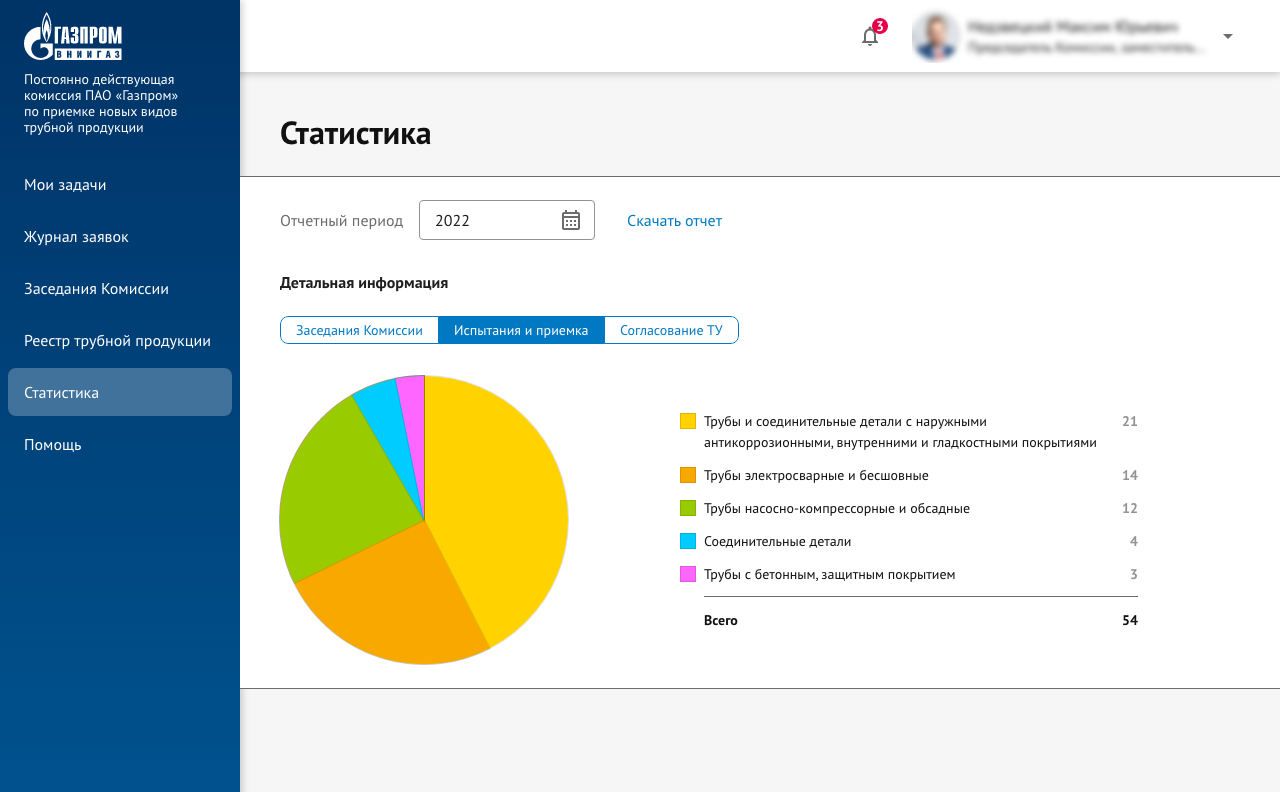This screenshot has width=1280, height=792.
Task: Expand the user profile dropdown arrow
Action: tap(1228, 37)
